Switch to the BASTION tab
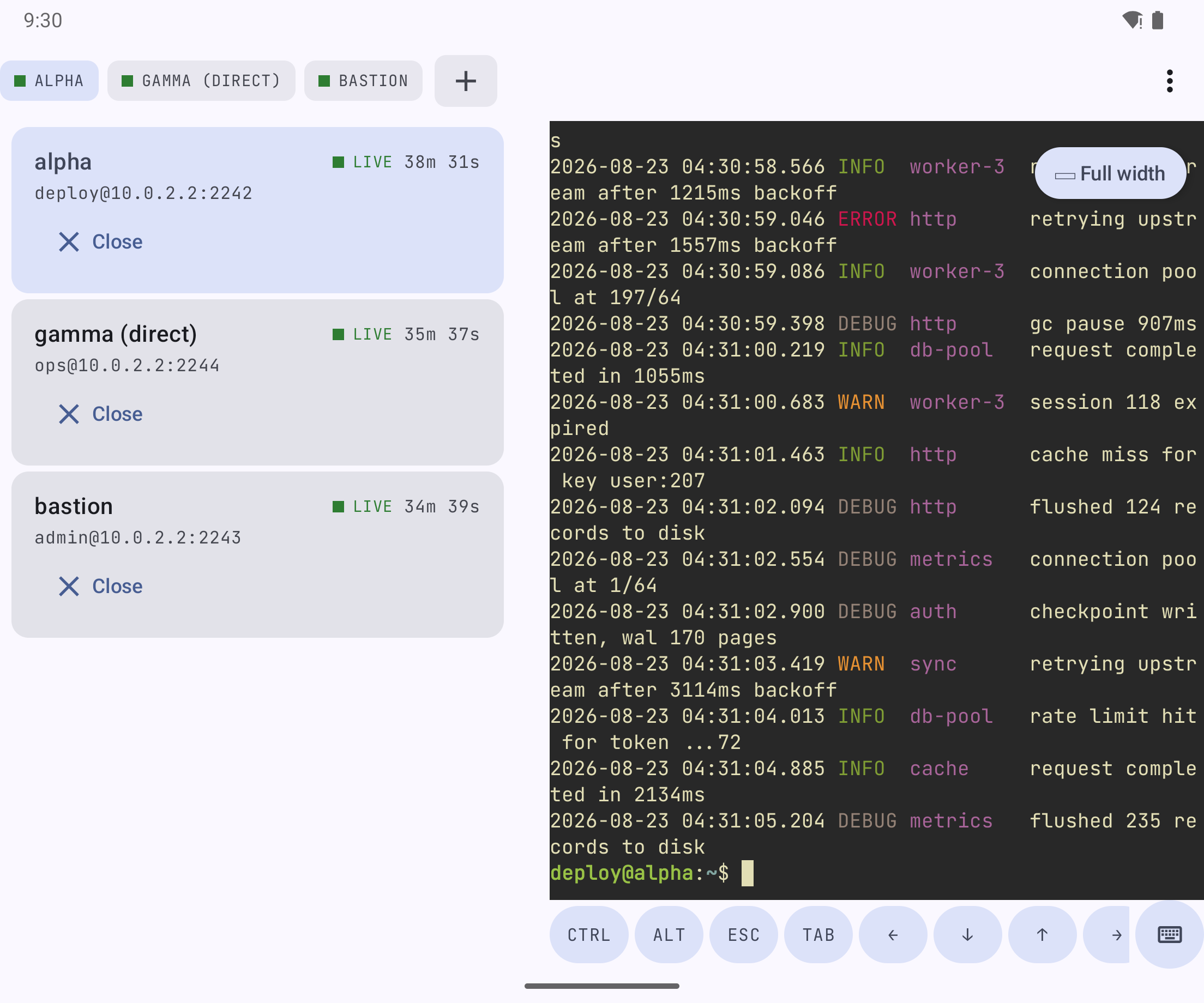The image size is (1204, 1003). (x=364, y=81)
